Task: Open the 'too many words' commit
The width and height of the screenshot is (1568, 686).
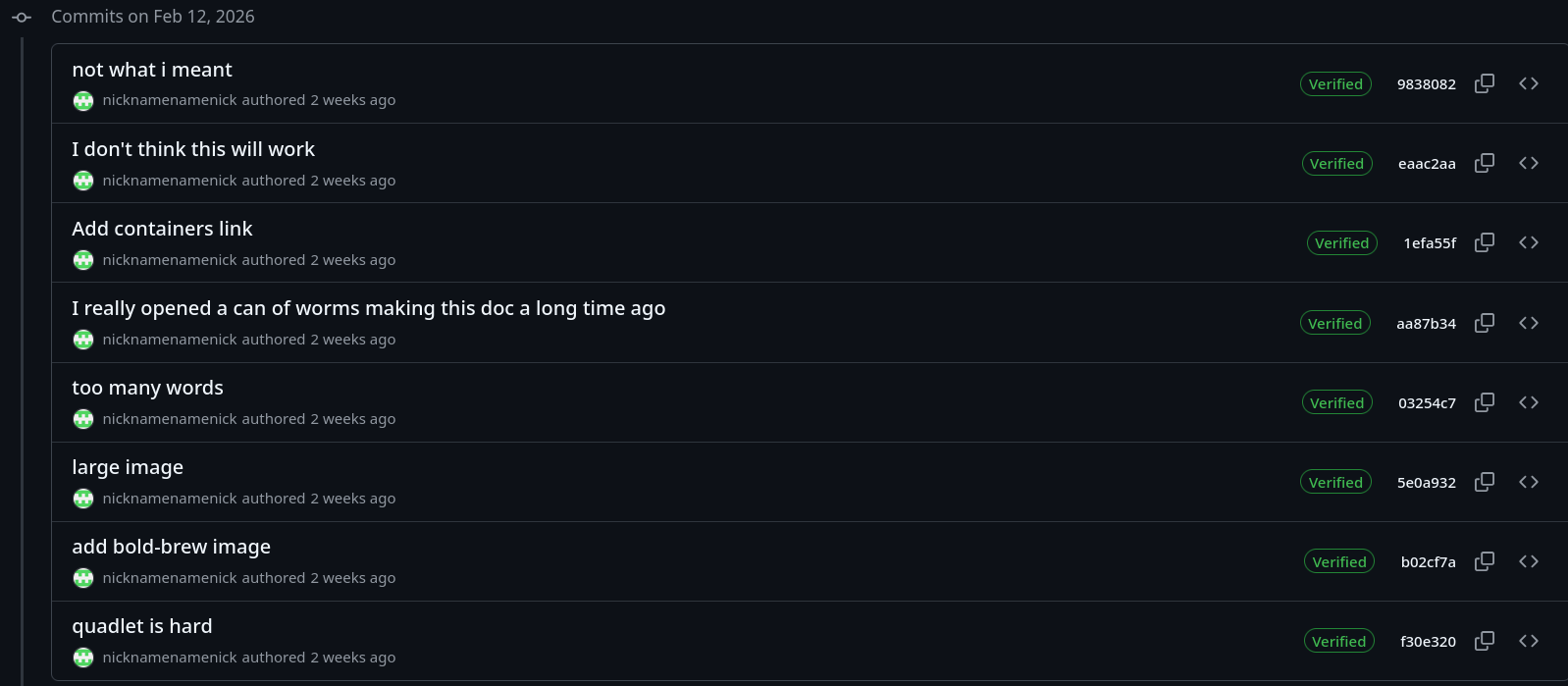Action: tap(147, 388)
